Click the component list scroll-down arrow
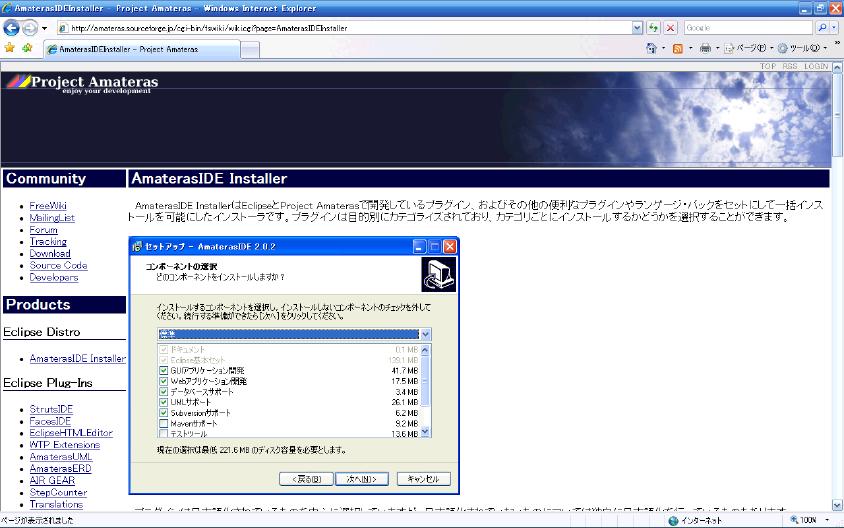Viewport: 844px width, 528px height. click(x=425, y=432)
